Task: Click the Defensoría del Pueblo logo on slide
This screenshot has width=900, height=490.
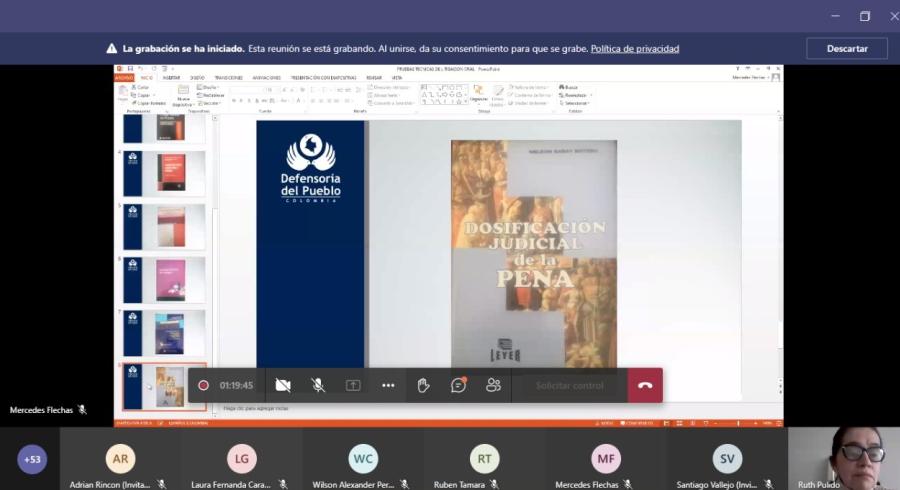Action: click(310, 167)
